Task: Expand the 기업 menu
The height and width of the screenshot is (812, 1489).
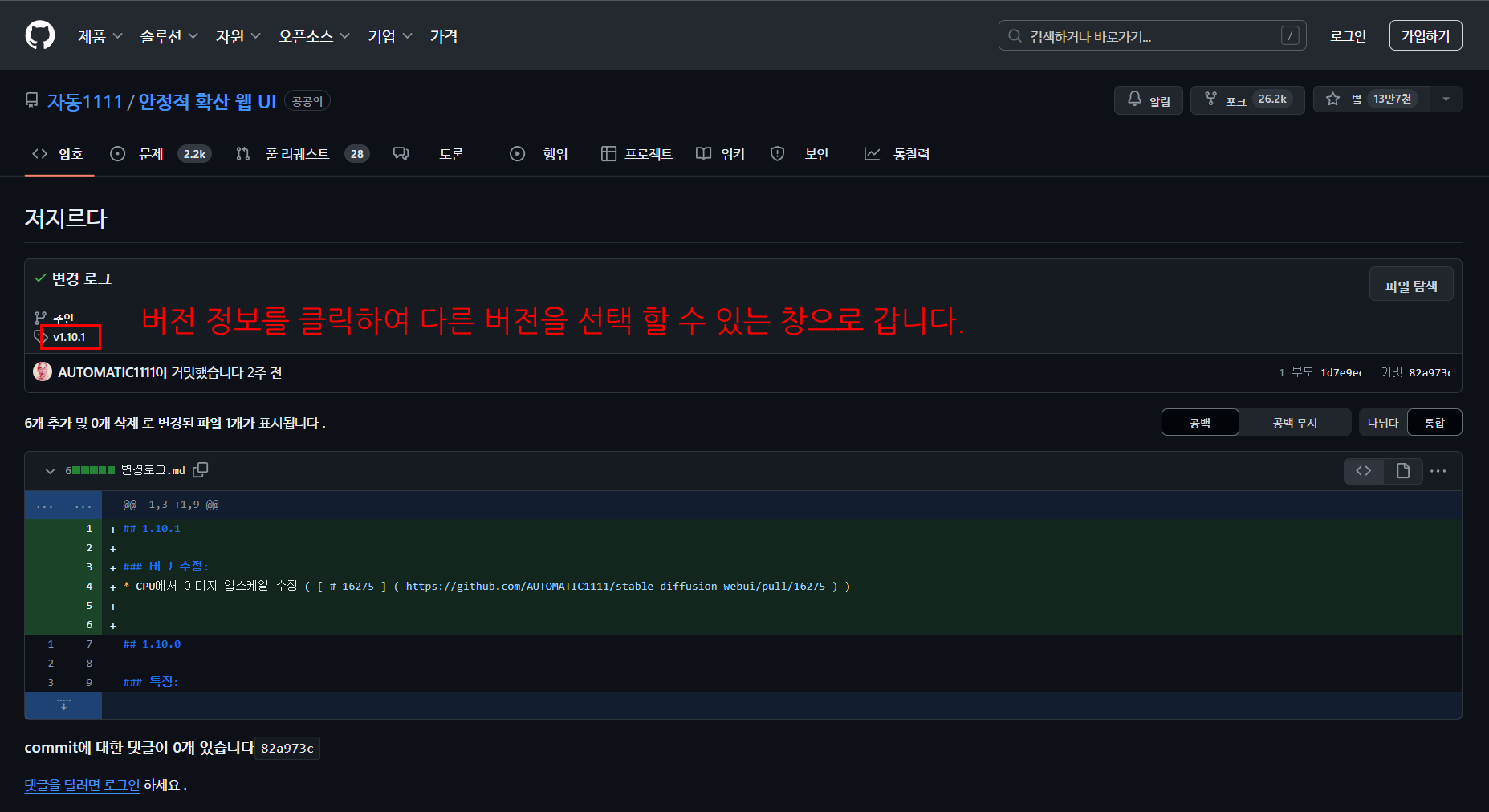Action: coord(390,36)
